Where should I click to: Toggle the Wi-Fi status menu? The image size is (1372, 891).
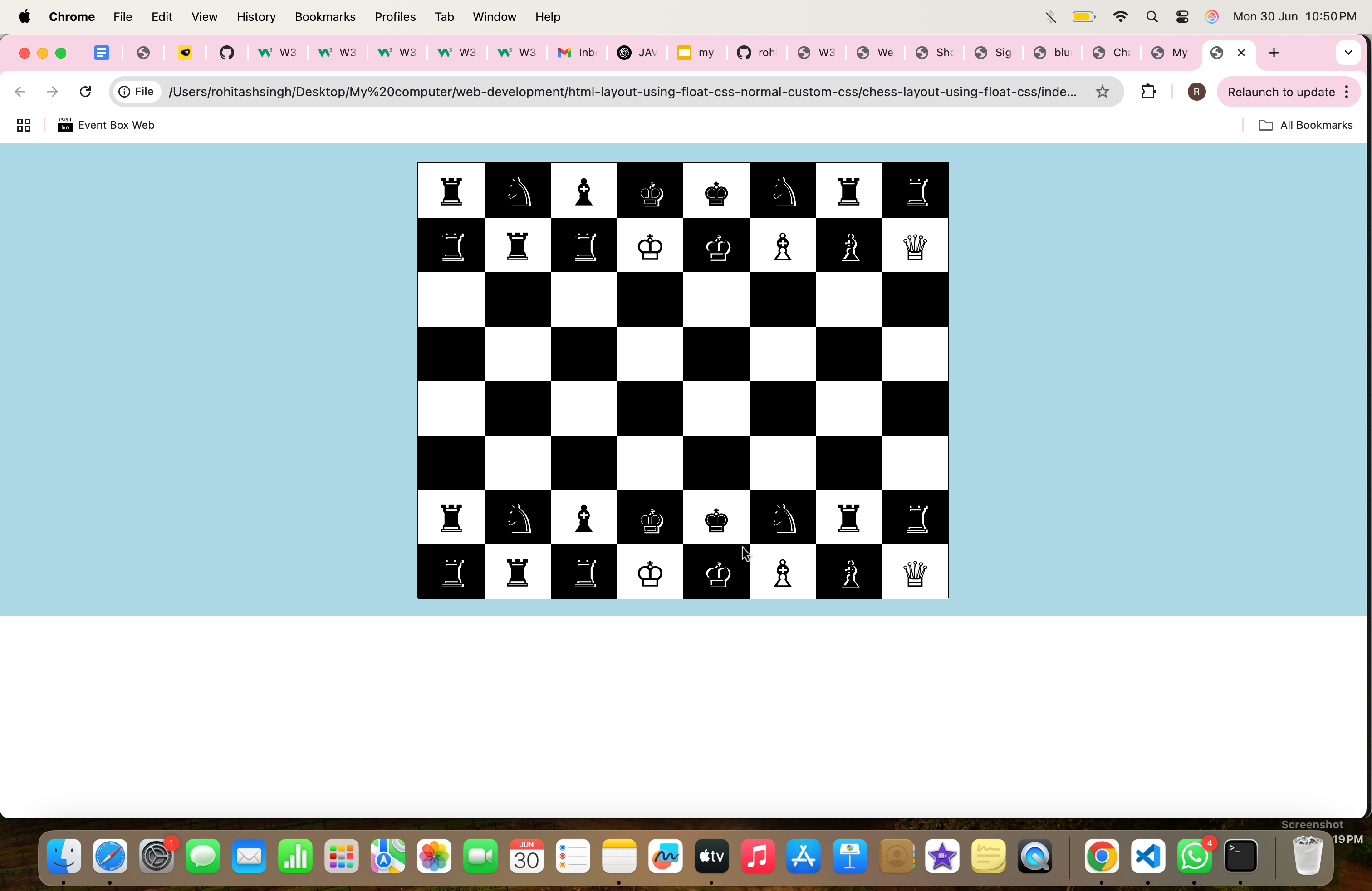pyautogui.click(x=1120, y=17)
